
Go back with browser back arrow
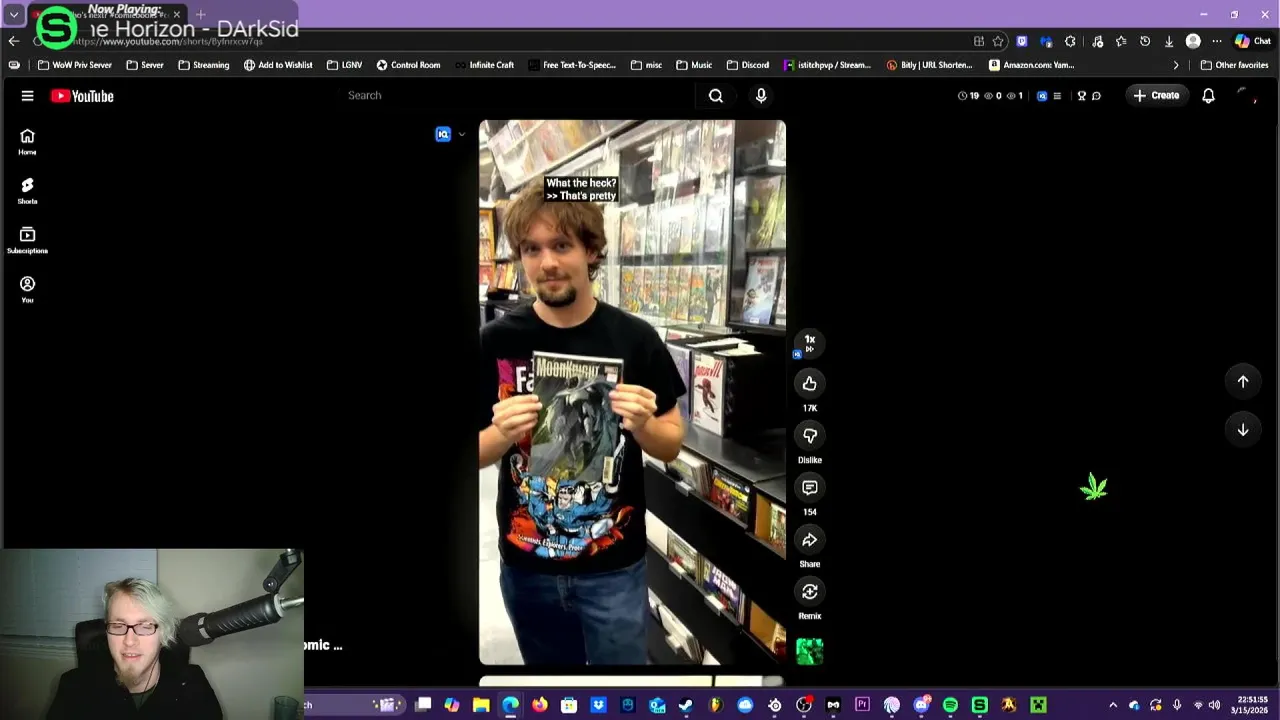[13, 41]
